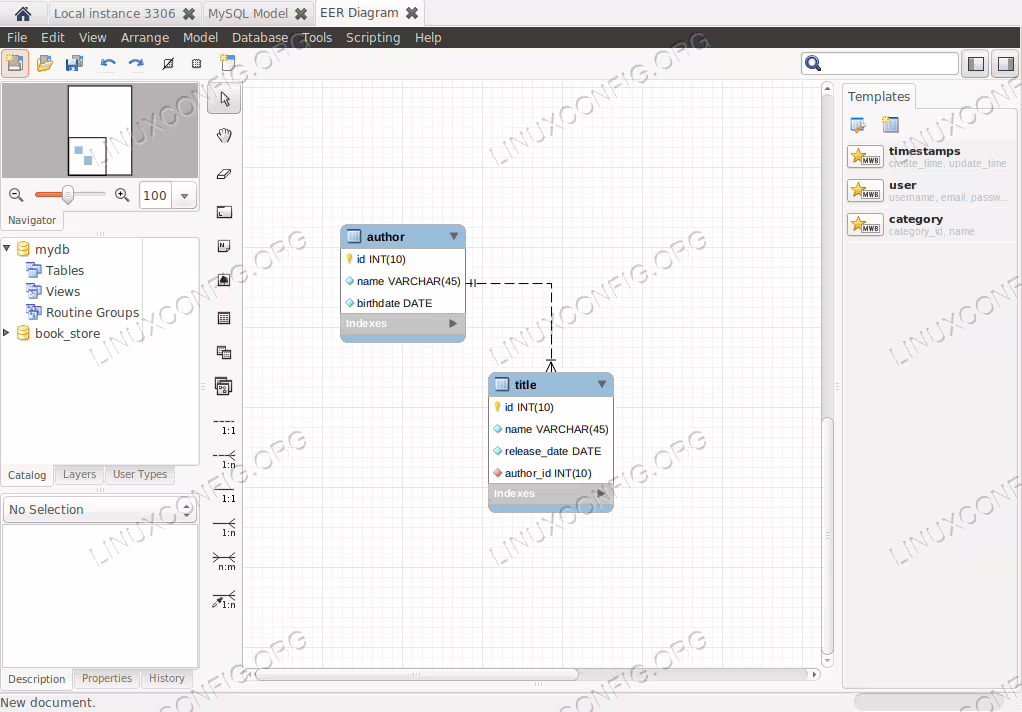Screen dimensions: 1022x712
Task: Select the category template
Action: pos(930,224)
